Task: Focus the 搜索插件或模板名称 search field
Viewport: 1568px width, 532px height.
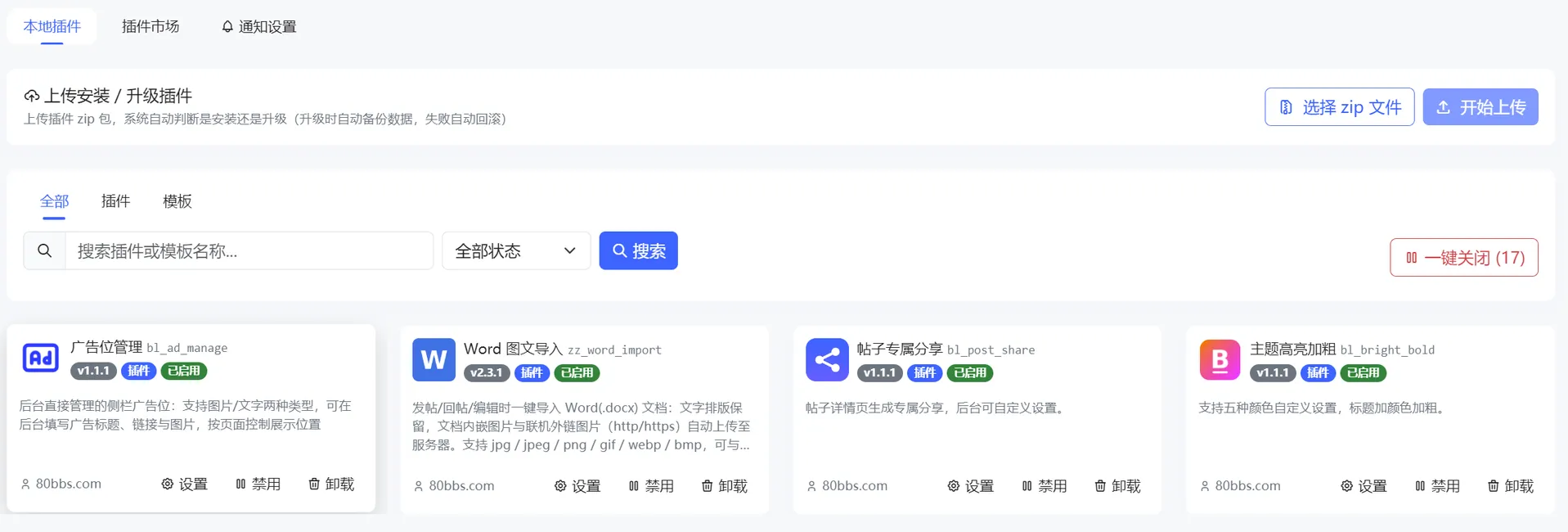Action: pyautogui.click(x=249, y=250)
